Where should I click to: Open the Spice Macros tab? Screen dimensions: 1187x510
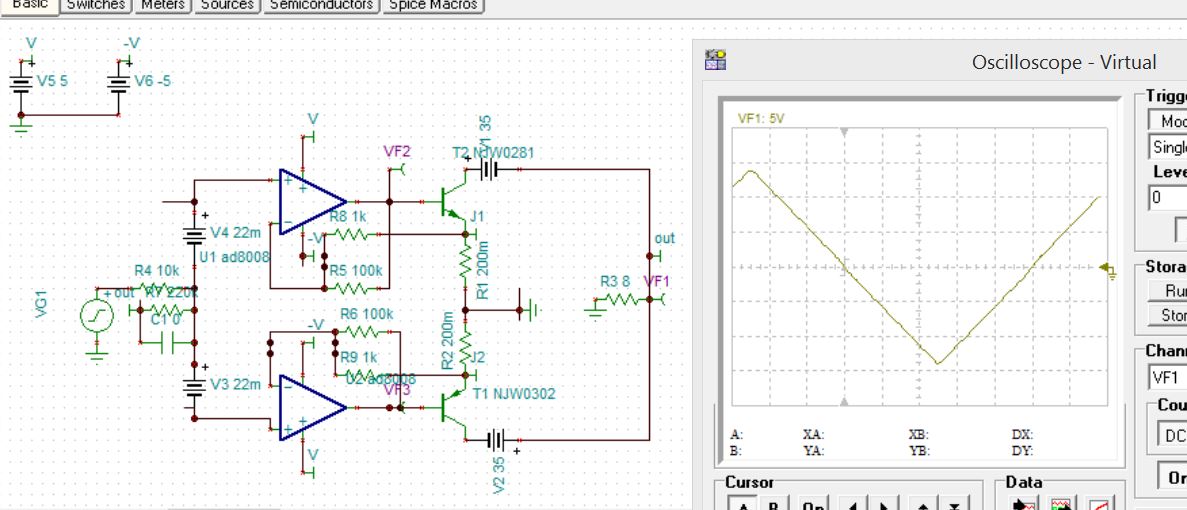(434, 5)
